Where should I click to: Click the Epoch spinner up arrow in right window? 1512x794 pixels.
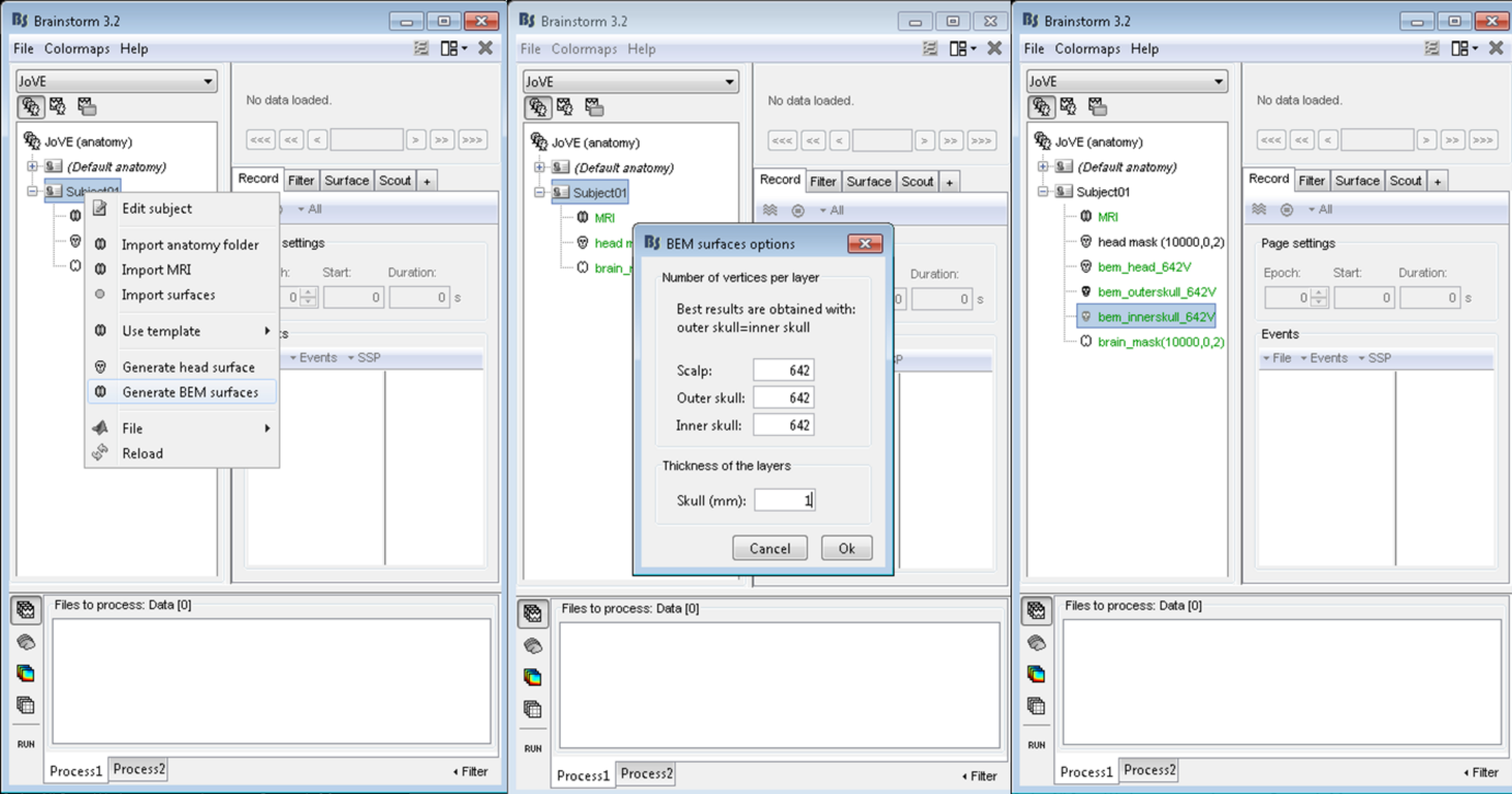1319,293
